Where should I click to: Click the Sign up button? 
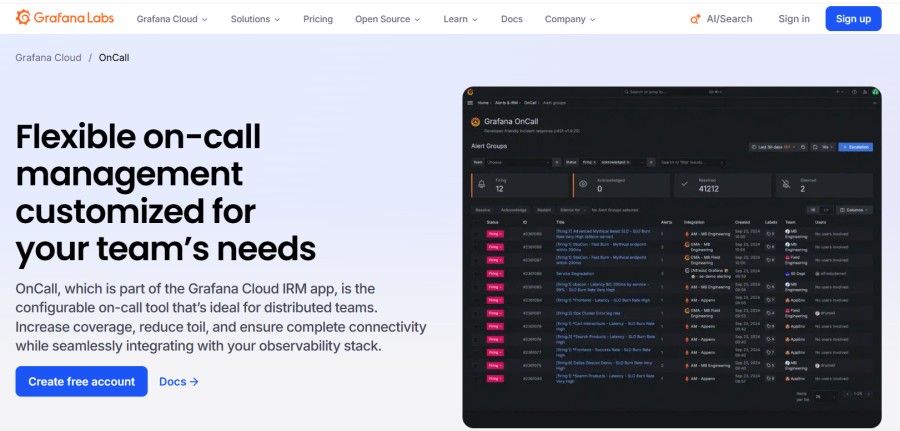point(853,19)
